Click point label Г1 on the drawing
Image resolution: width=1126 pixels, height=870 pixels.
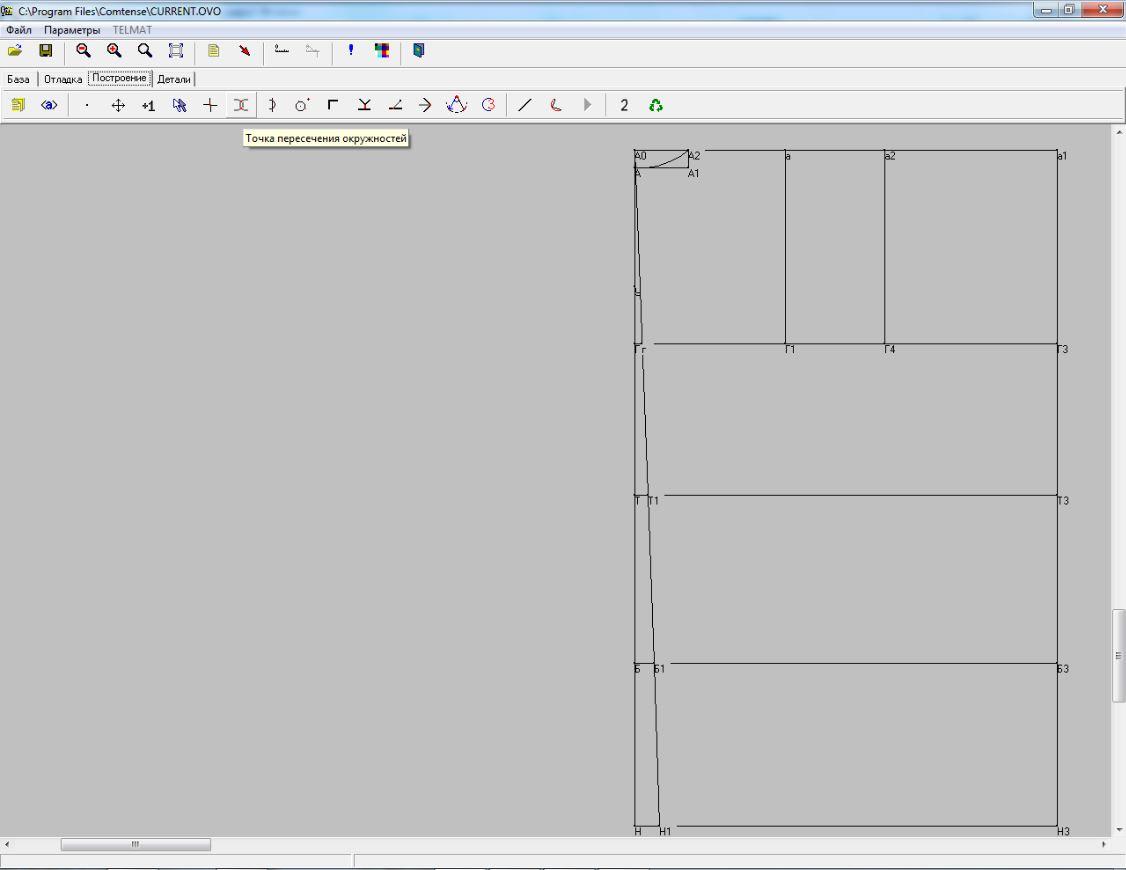(790, 350)
